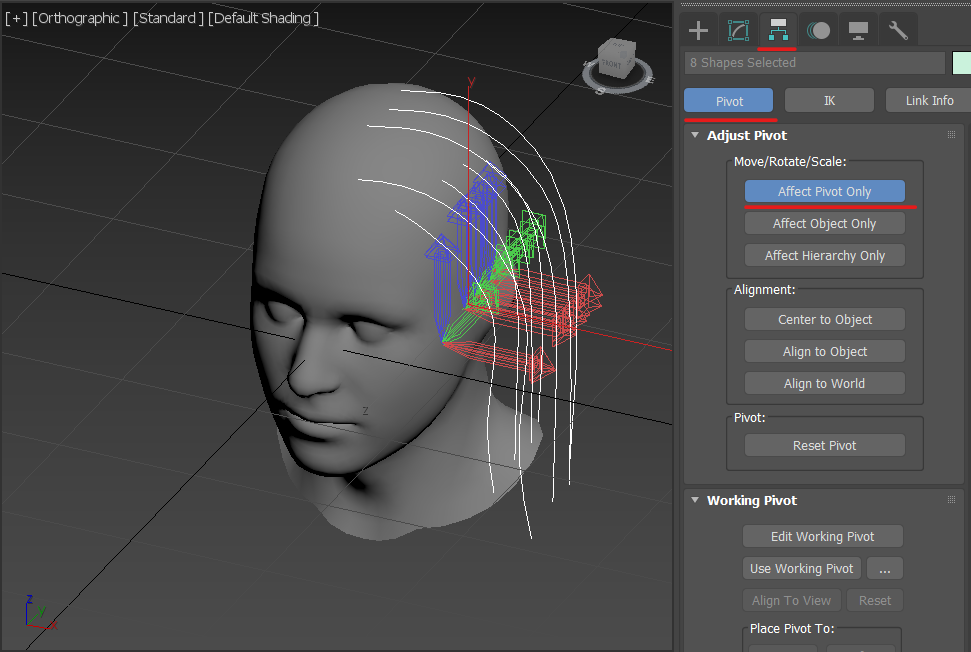Open the Hierarchy panel icon

(778, 30)
